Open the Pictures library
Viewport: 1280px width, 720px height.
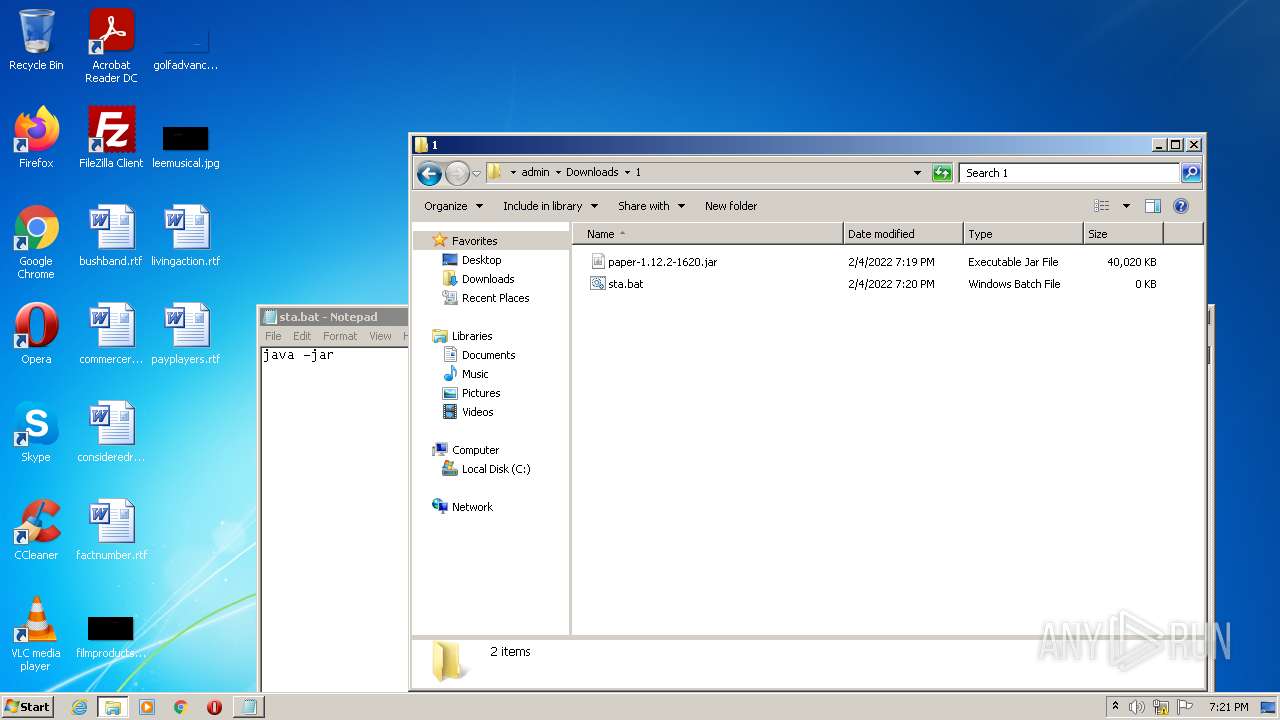481,393
